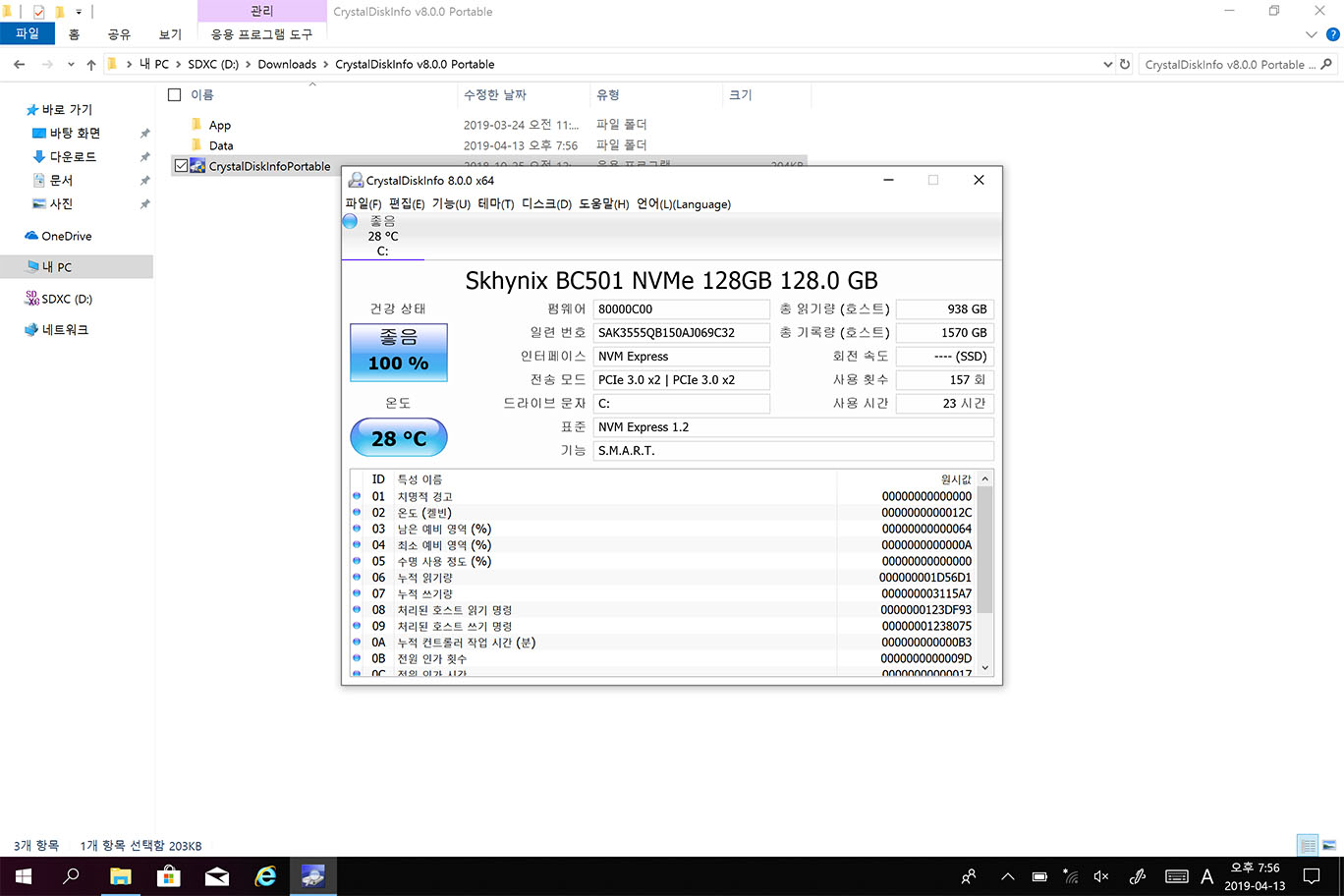
Task: Expand the ribbon with the chevron
Action: pyautogui.click(x=1311, y=34)
